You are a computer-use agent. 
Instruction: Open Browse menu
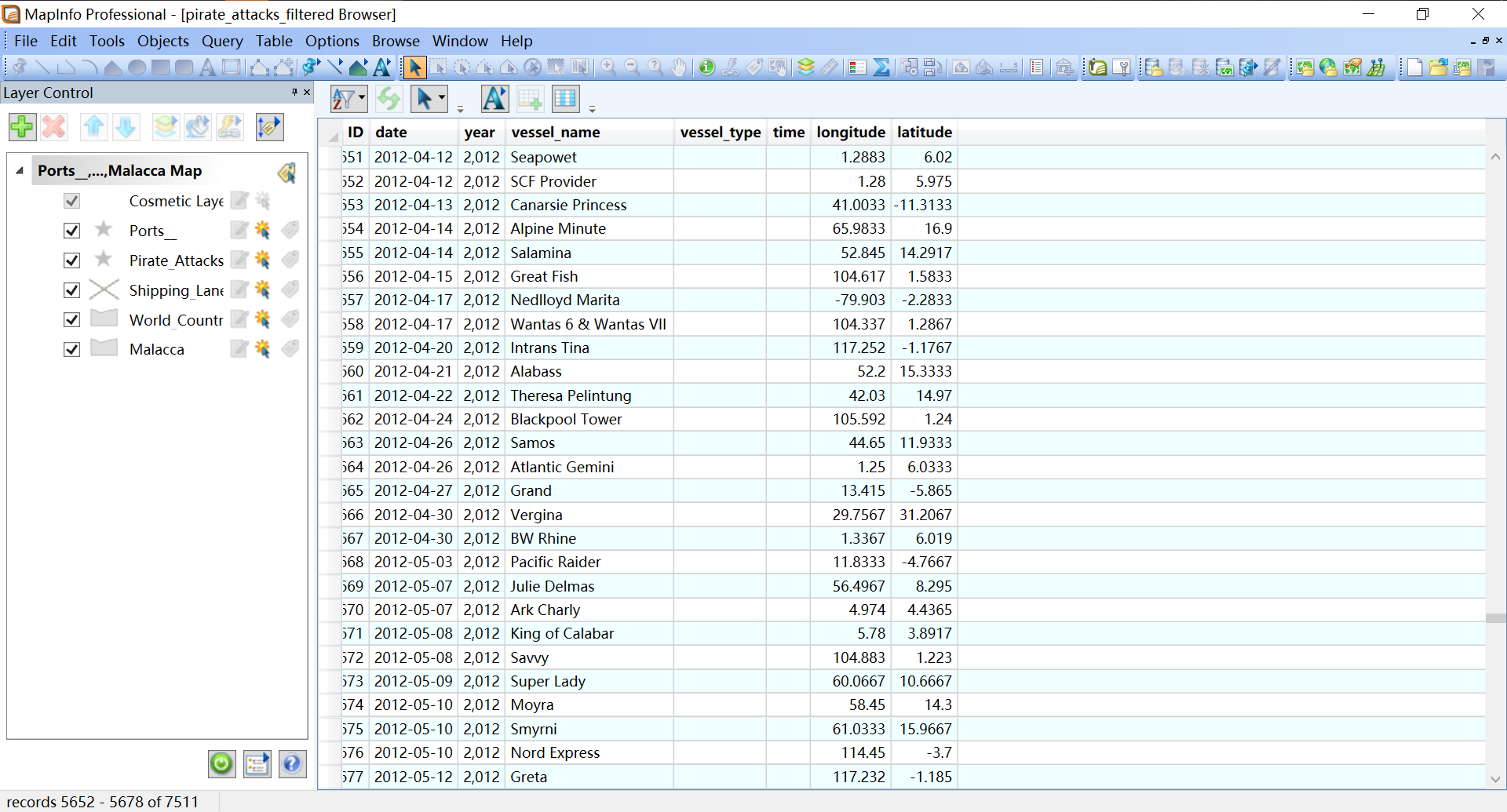coord(396,41)
